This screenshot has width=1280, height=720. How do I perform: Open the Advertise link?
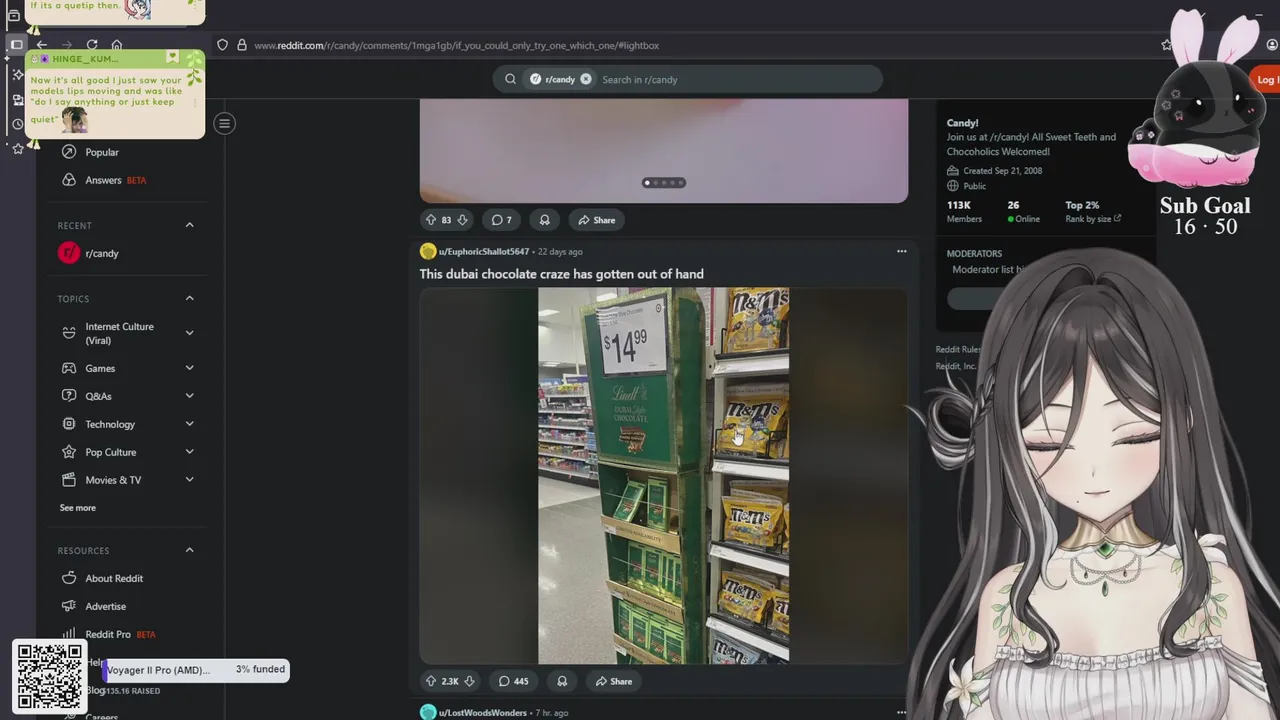tap(105, 606)
